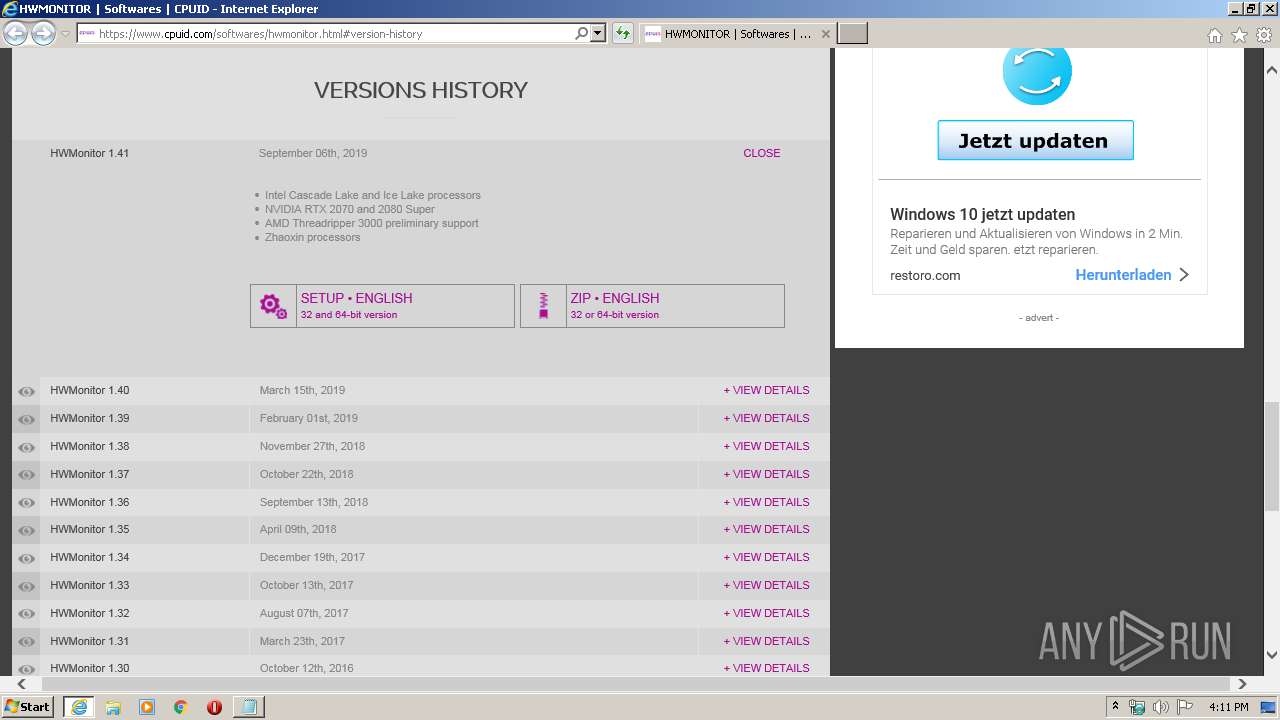
Task: Open the Chrome taskbar icon
Action: click(x=180, y=707)
